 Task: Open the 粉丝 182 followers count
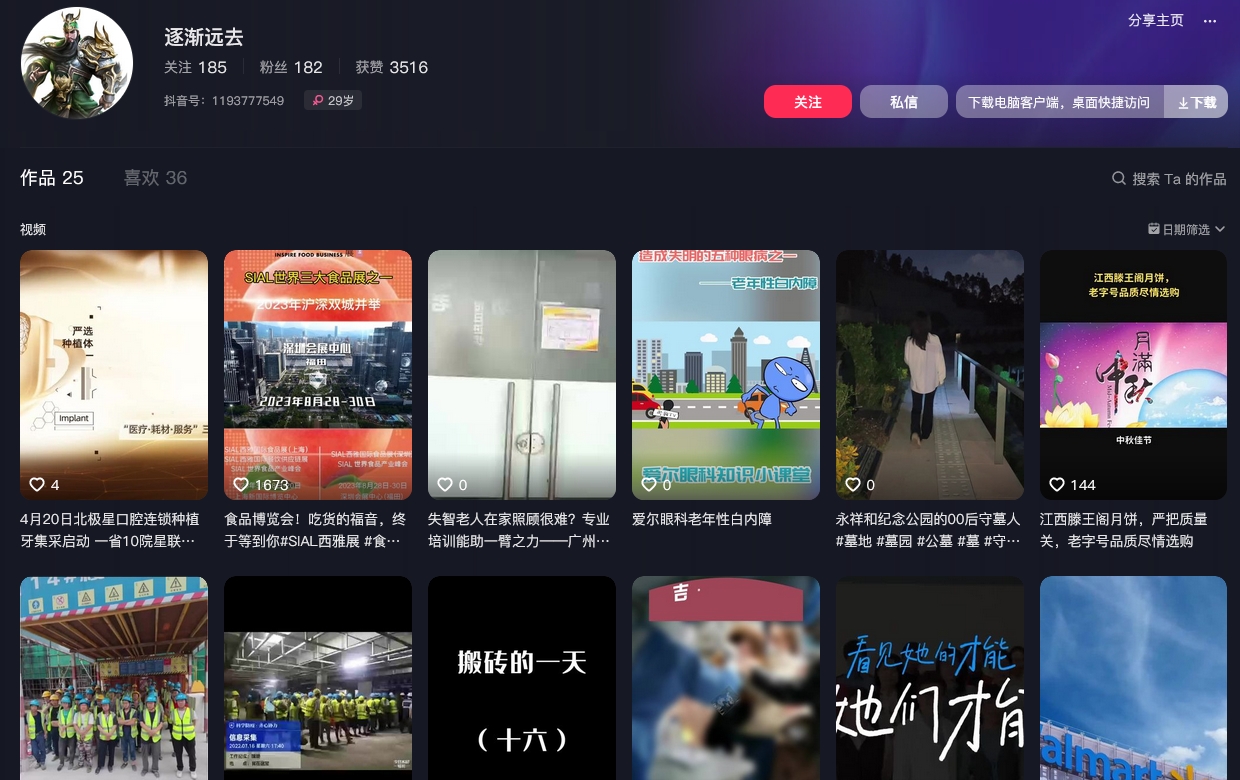pyautogui.click(x=291, y=67)
